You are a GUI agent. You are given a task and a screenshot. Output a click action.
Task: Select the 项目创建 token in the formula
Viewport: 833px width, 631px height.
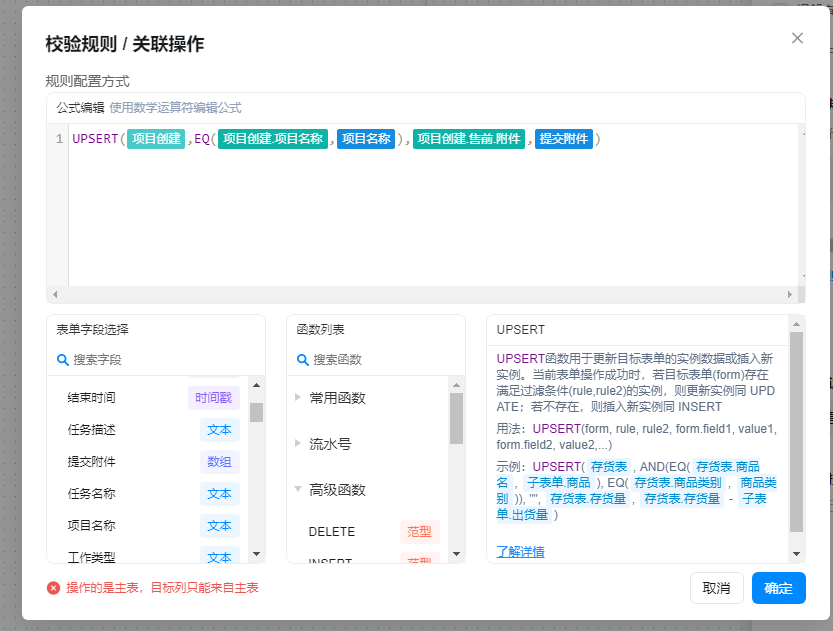tap(156, 139)
